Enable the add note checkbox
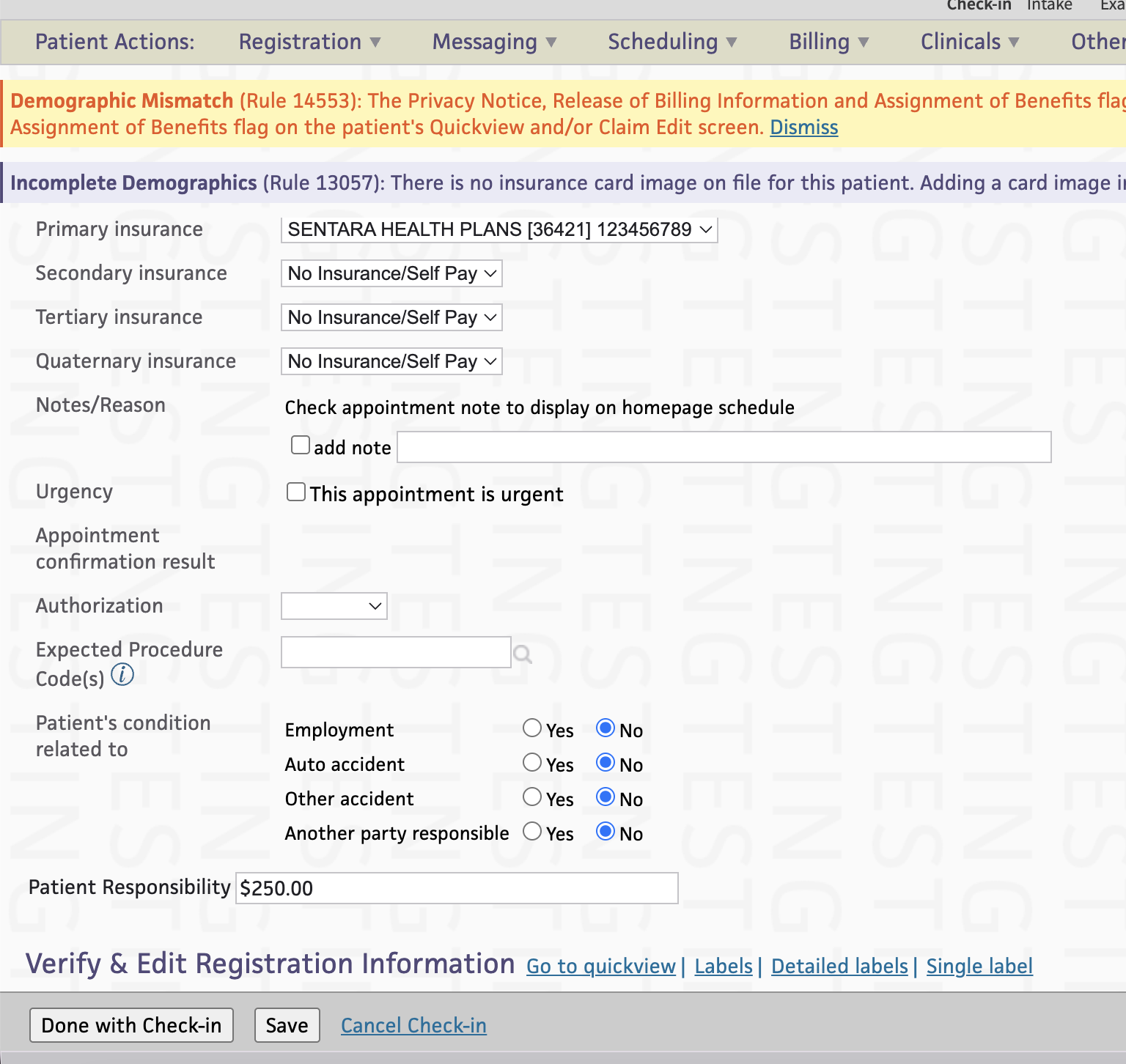The height and width of the screenshot is (1064, 1126). click(x=300, y=444)
